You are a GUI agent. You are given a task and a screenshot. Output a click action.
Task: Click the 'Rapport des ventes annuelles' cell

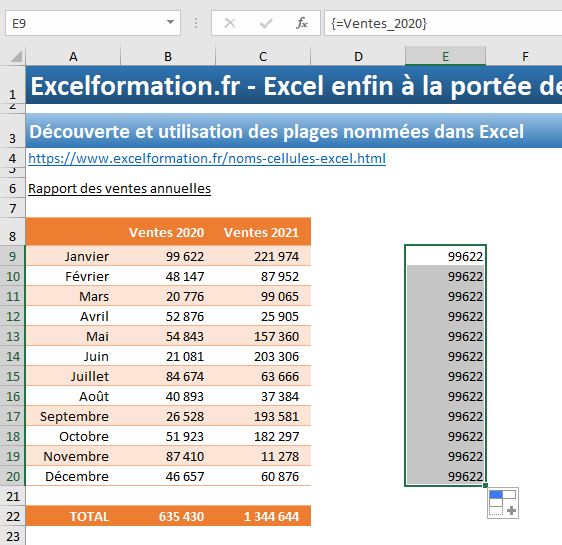pyautogui.click(x=119, y=188)
